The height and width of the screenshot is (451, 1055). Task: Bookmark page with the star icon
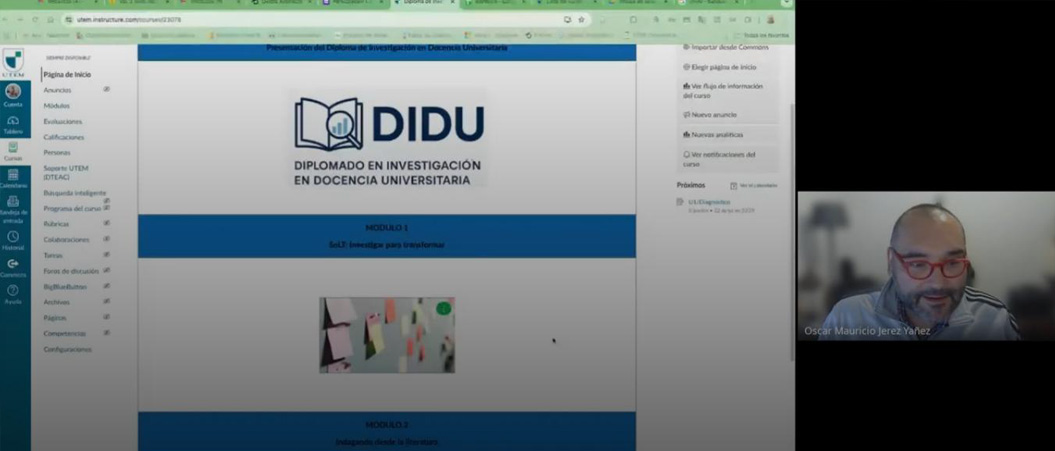[581, 20]
